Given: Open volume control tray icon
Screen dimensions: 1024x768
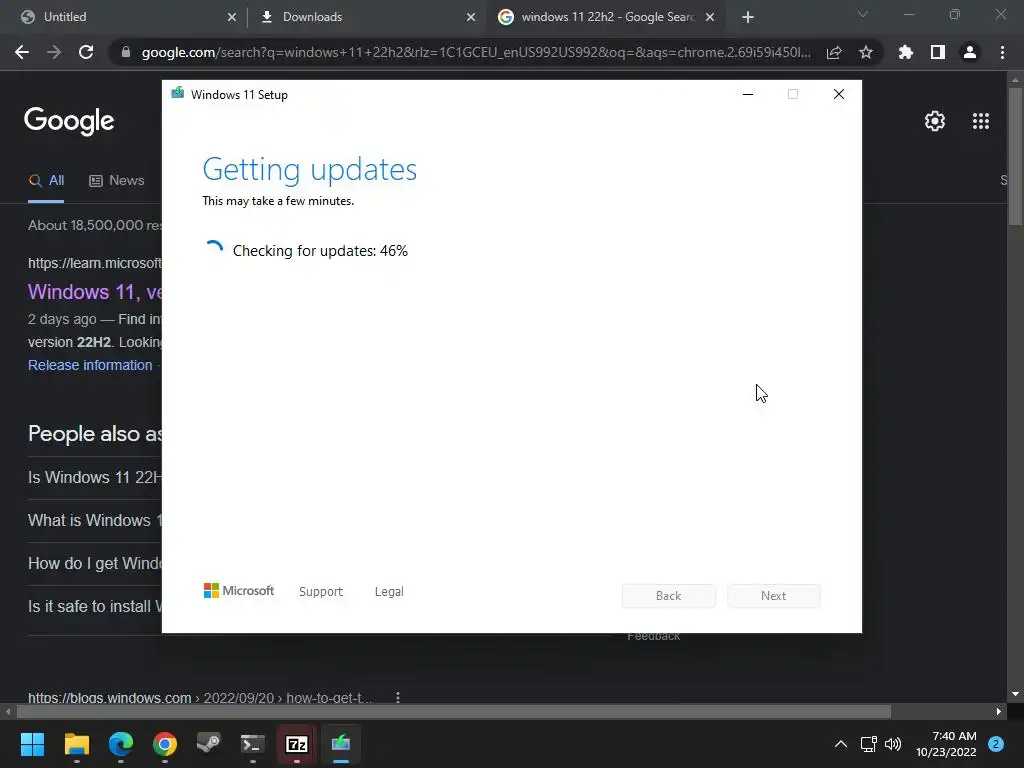Looking at the screenshot, I should coord(893,744).
